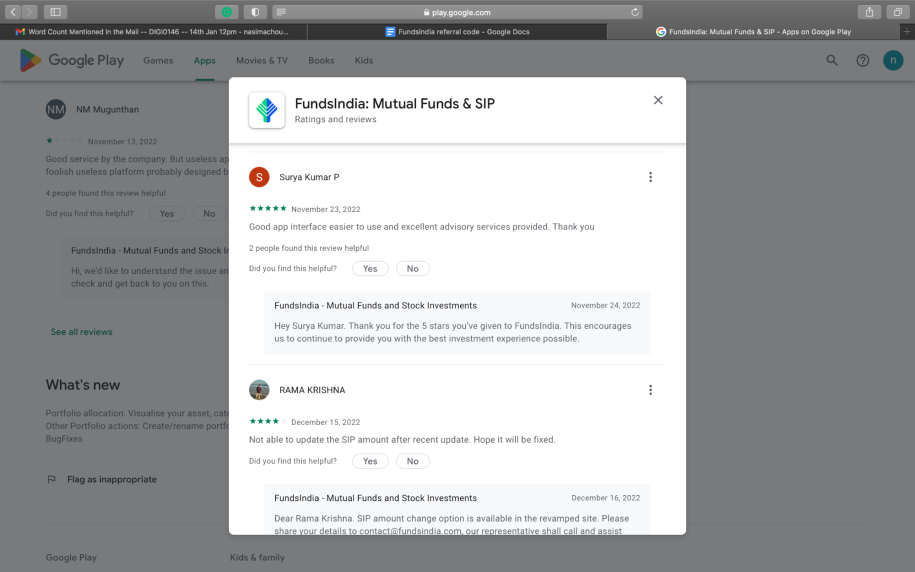Mark RAMA KRISHNA review not helpful with No
This screenshot has width=915, height=572.
413,461
